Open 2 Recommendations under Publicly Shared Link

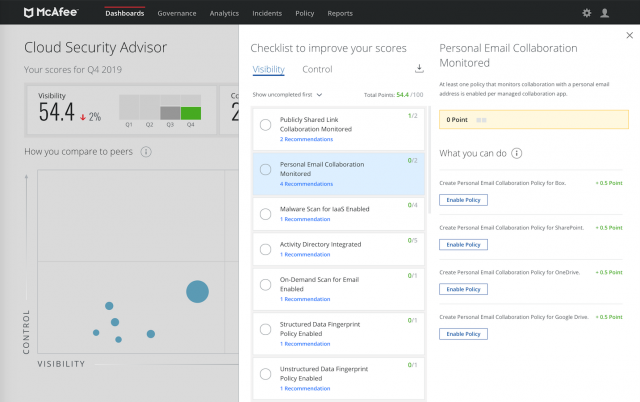tap(306, 139)
